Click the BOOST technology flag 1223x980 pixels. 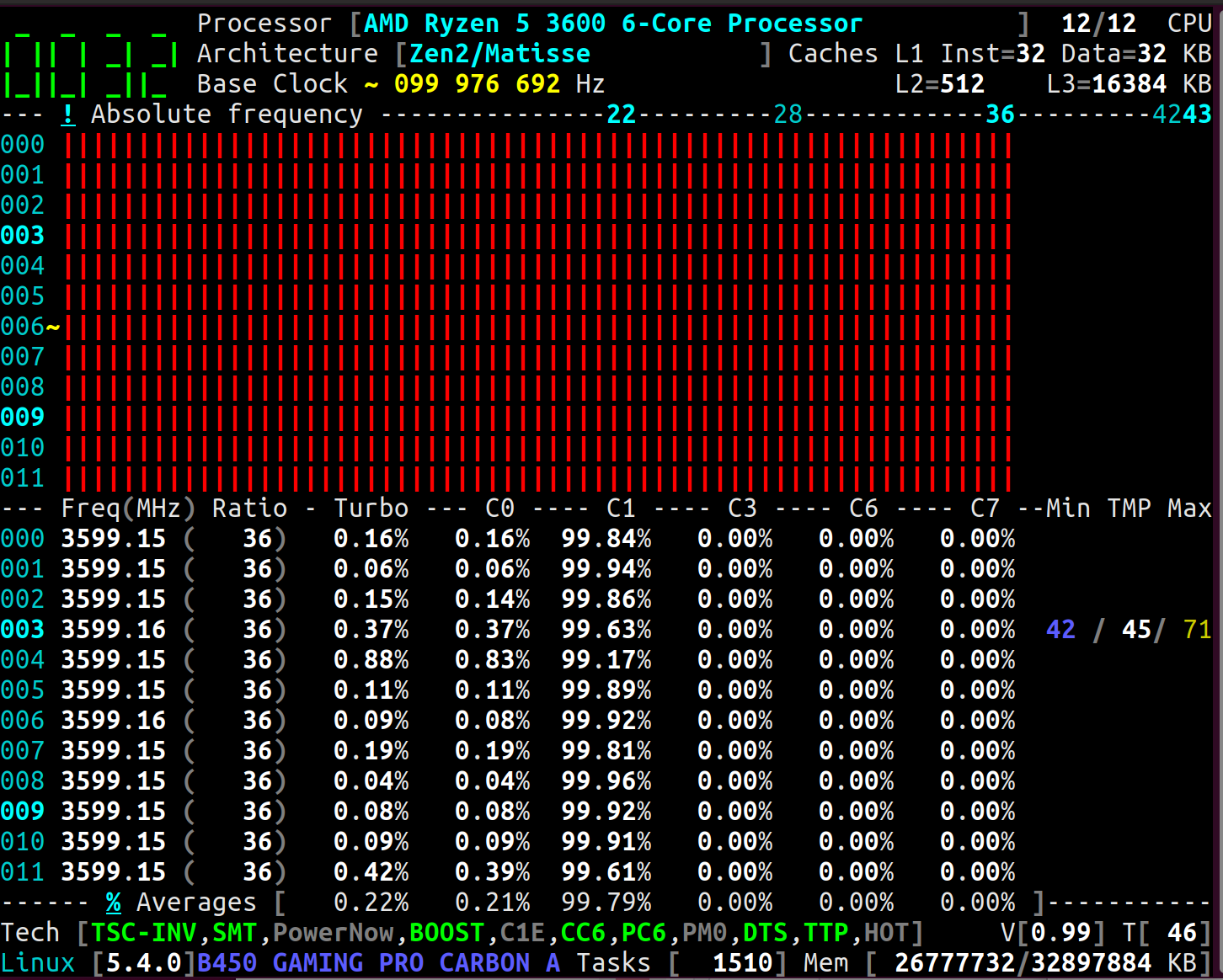[x=446, y=933]
